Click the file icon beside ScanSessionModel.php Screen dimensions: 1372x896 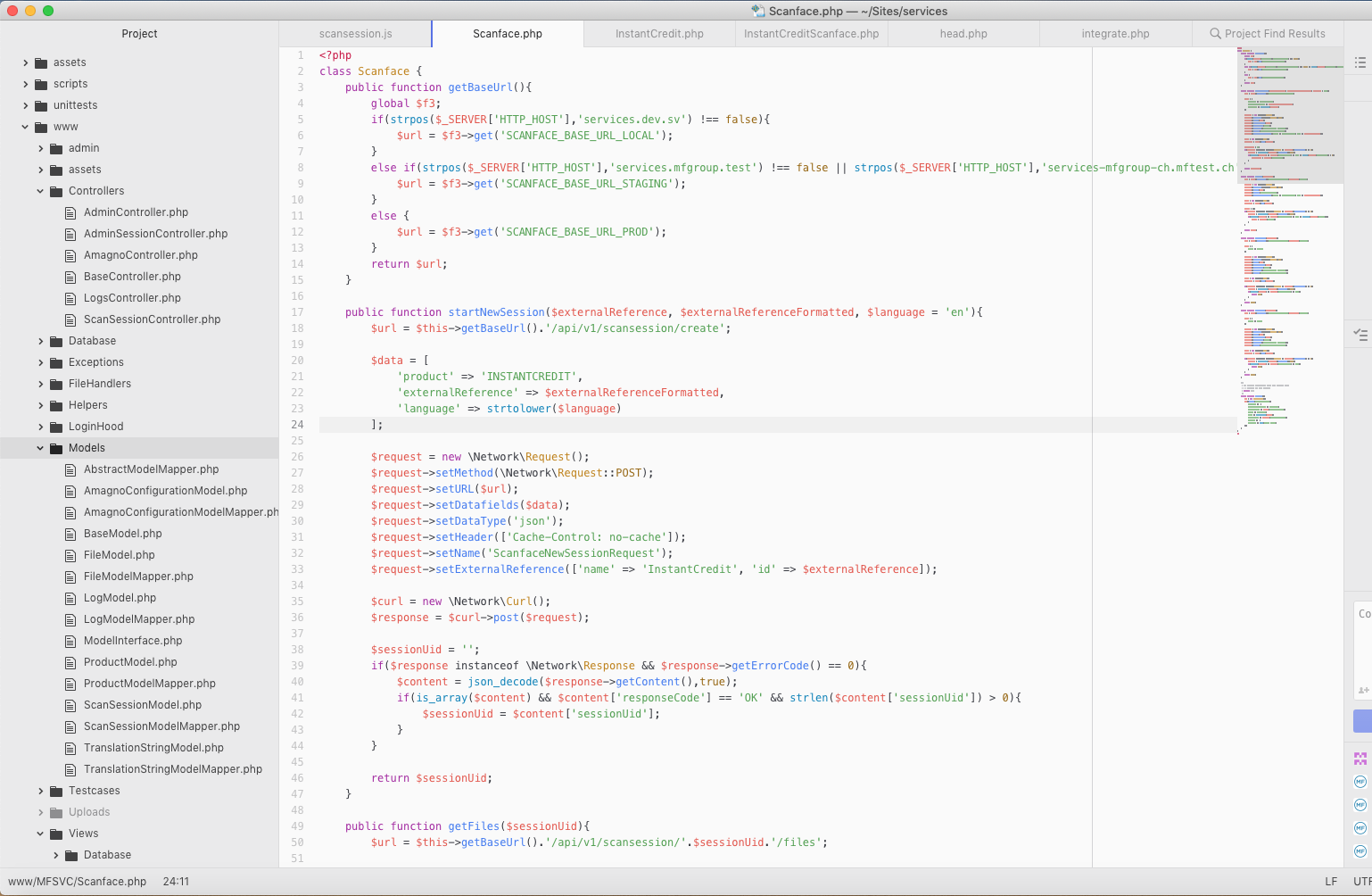[70, 705]
